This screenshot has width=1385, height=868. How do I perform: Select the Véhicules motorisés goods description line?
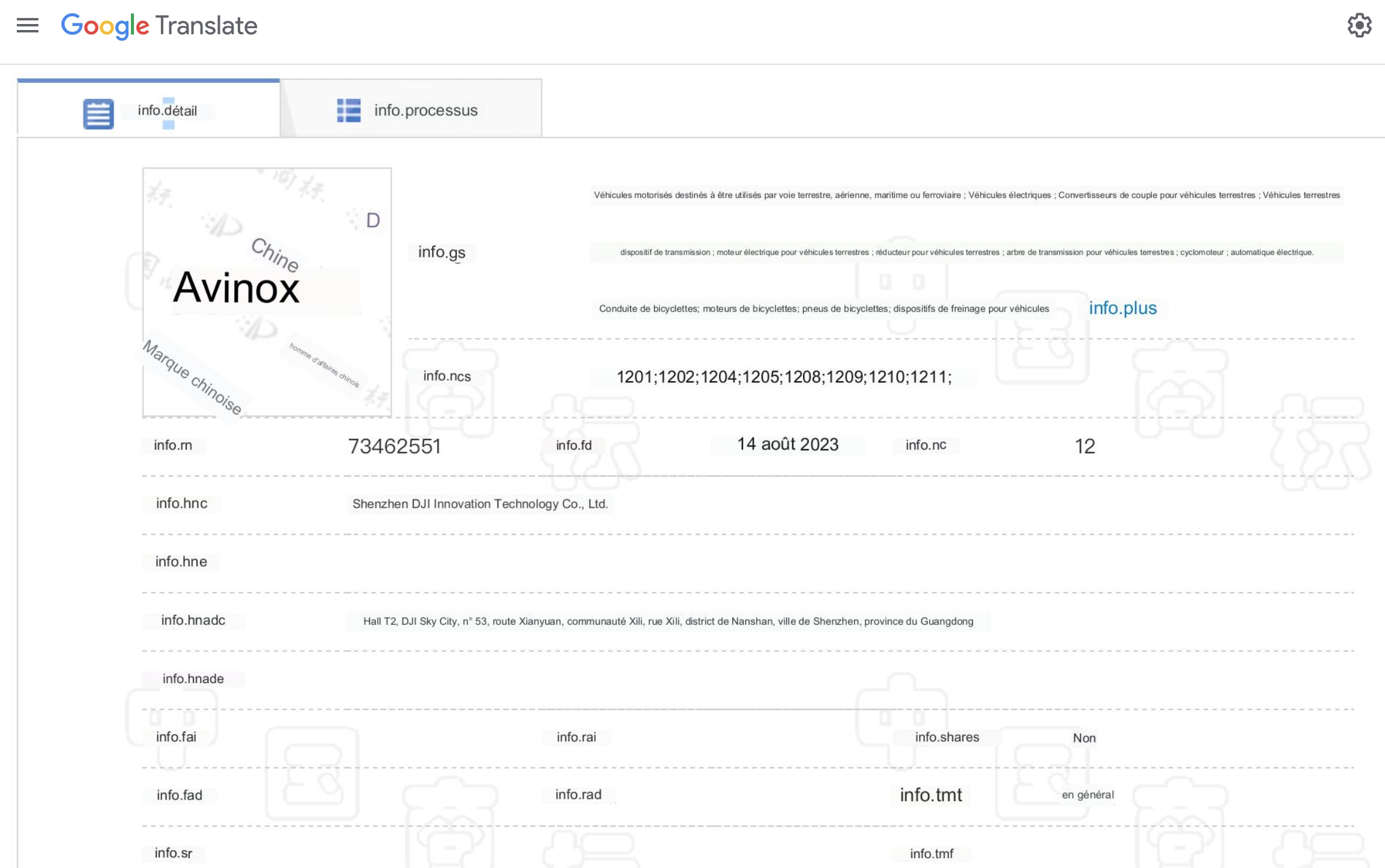coord(966,195)
